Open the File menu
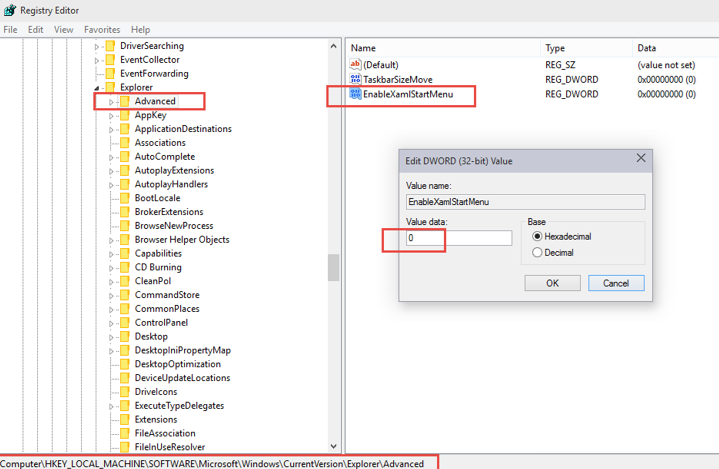719x469 pixels. (x=10, y=29)
